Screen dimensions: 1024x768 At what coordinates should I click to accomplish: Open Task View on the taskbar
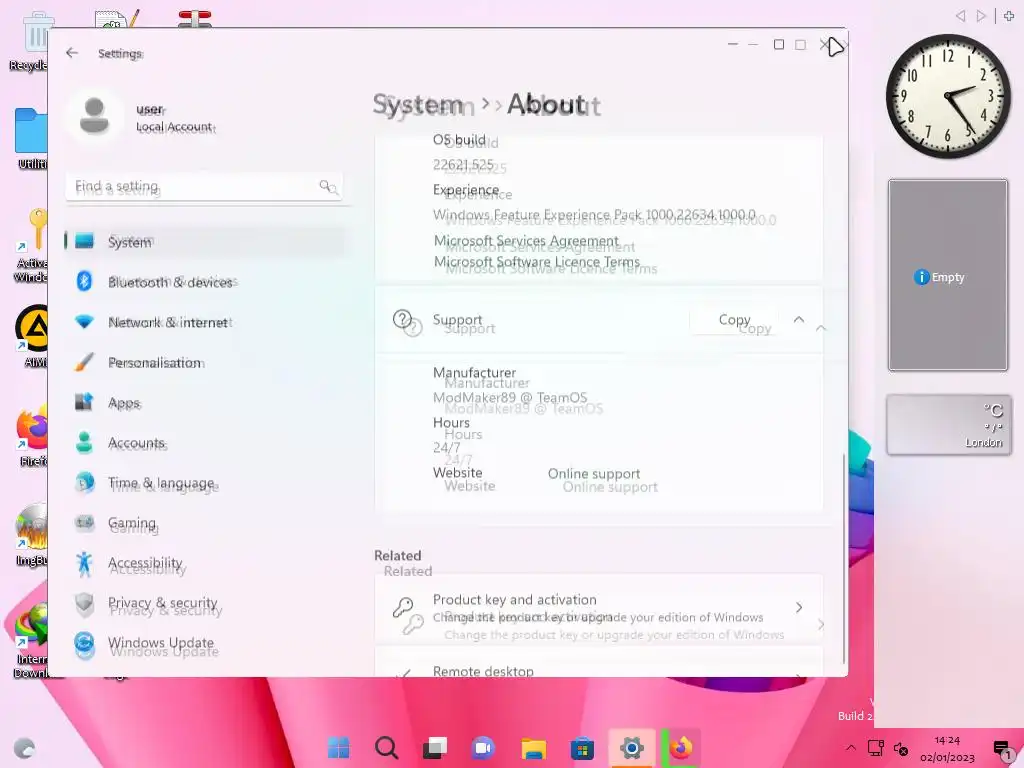(x=435, y=748)
